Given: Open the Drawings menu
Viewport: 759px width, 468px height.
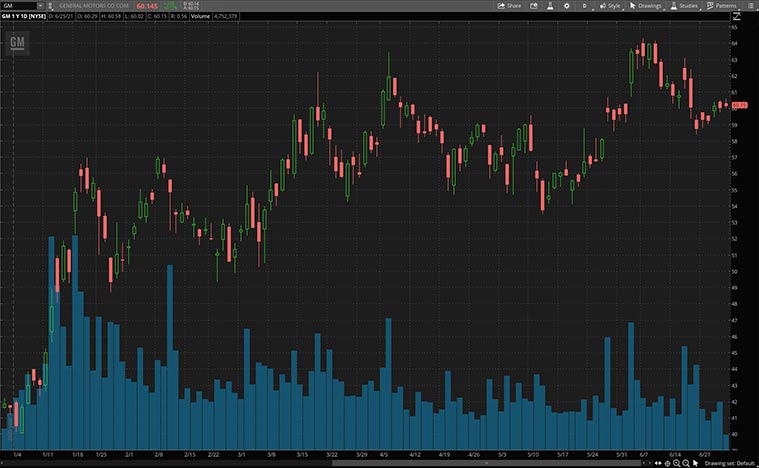Looking at the screenshot, I should point(646,5).
